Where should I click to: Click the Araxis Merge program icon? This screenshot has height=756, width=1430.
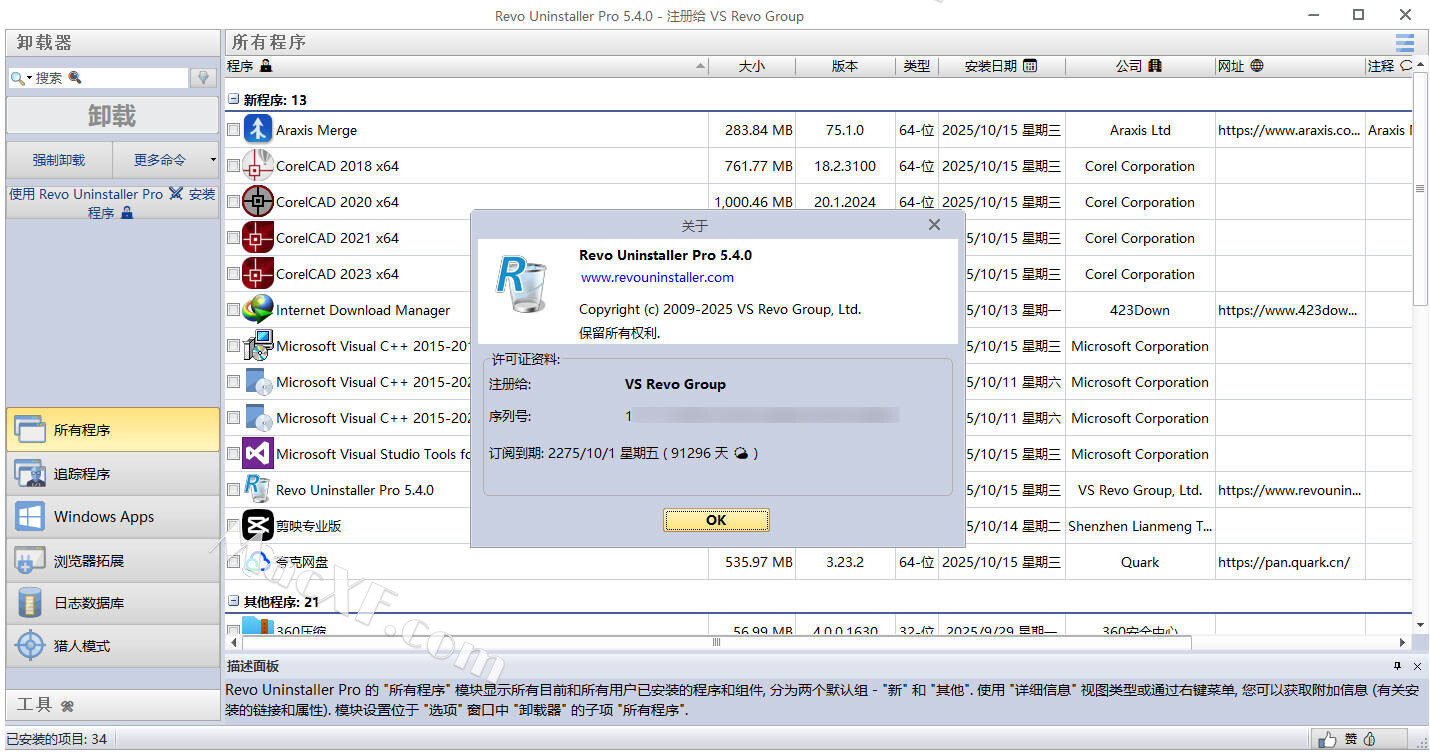pyautogui.click(x=258, y=130)
